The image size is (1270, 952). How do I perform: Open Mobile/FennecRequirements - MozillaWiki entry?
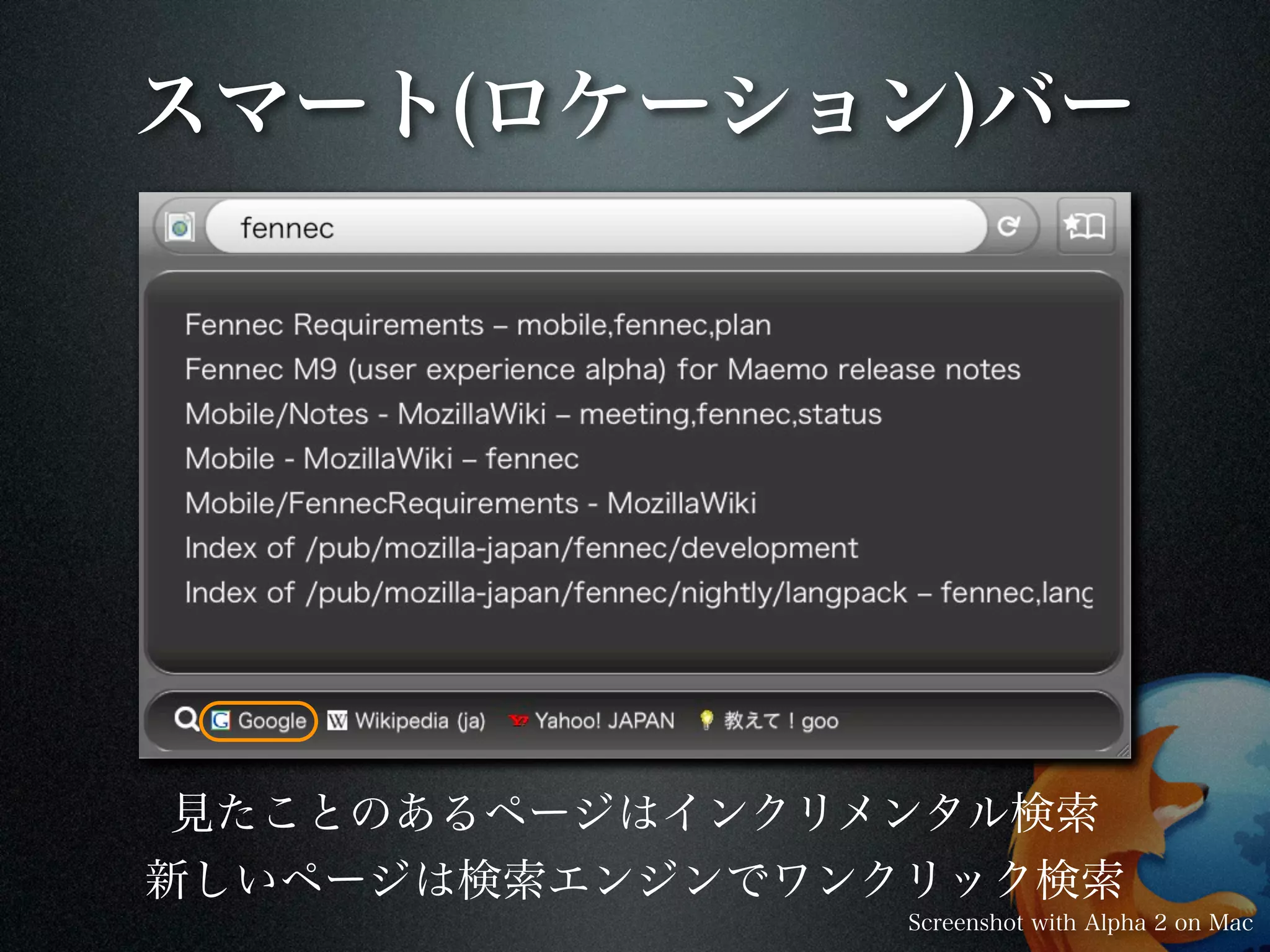[470, 503]
